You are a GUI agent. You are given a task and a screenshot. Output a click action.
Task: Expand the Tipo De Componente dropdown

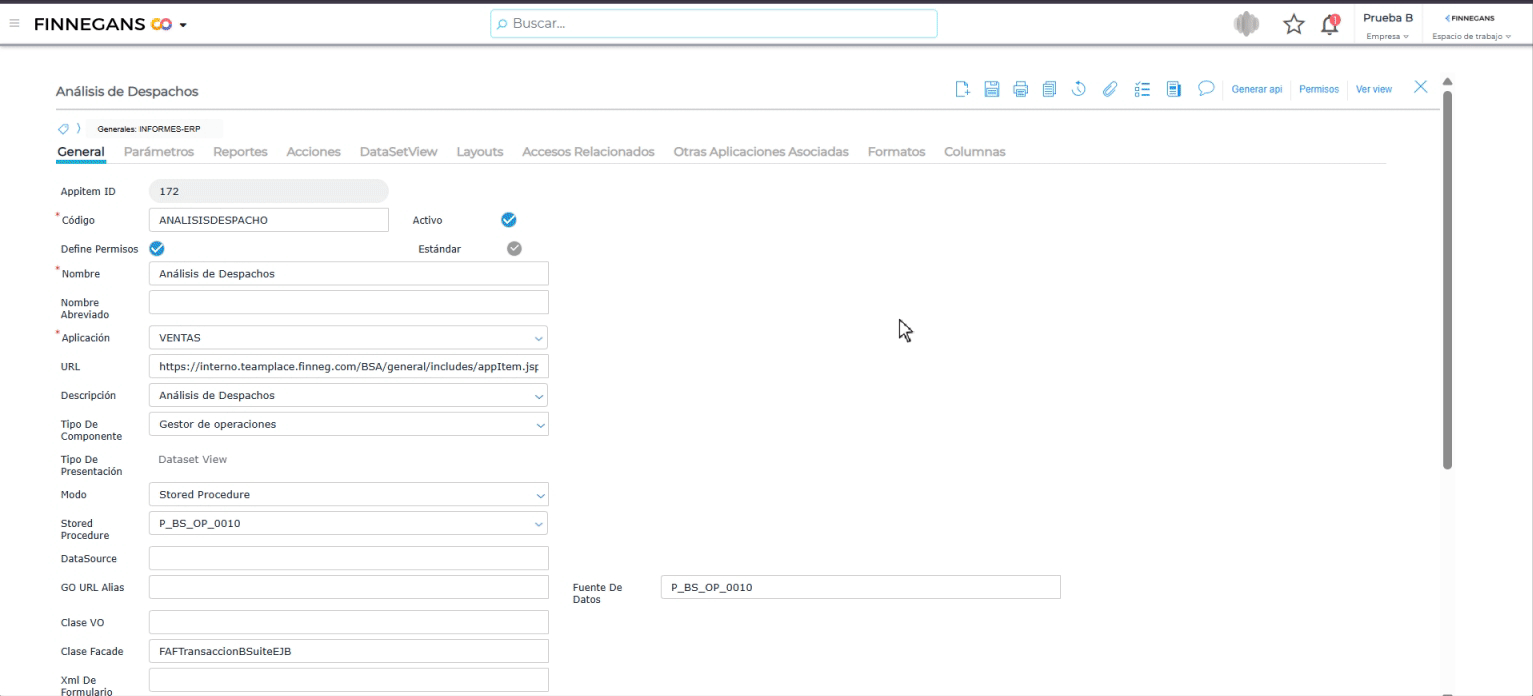tap(348, 424)
